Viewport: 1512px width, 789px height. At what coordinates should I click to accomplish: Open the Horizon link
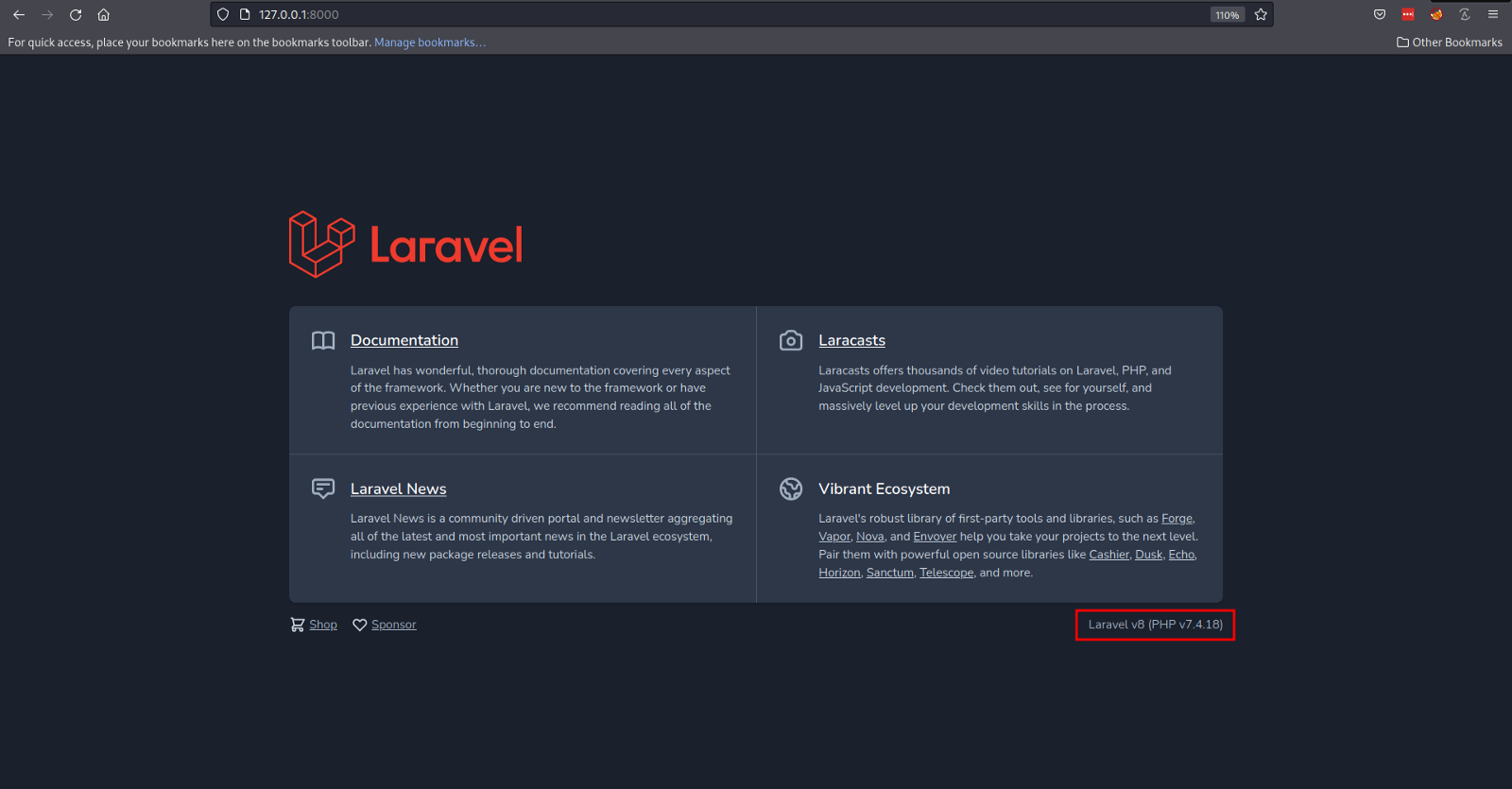point(839,573)
